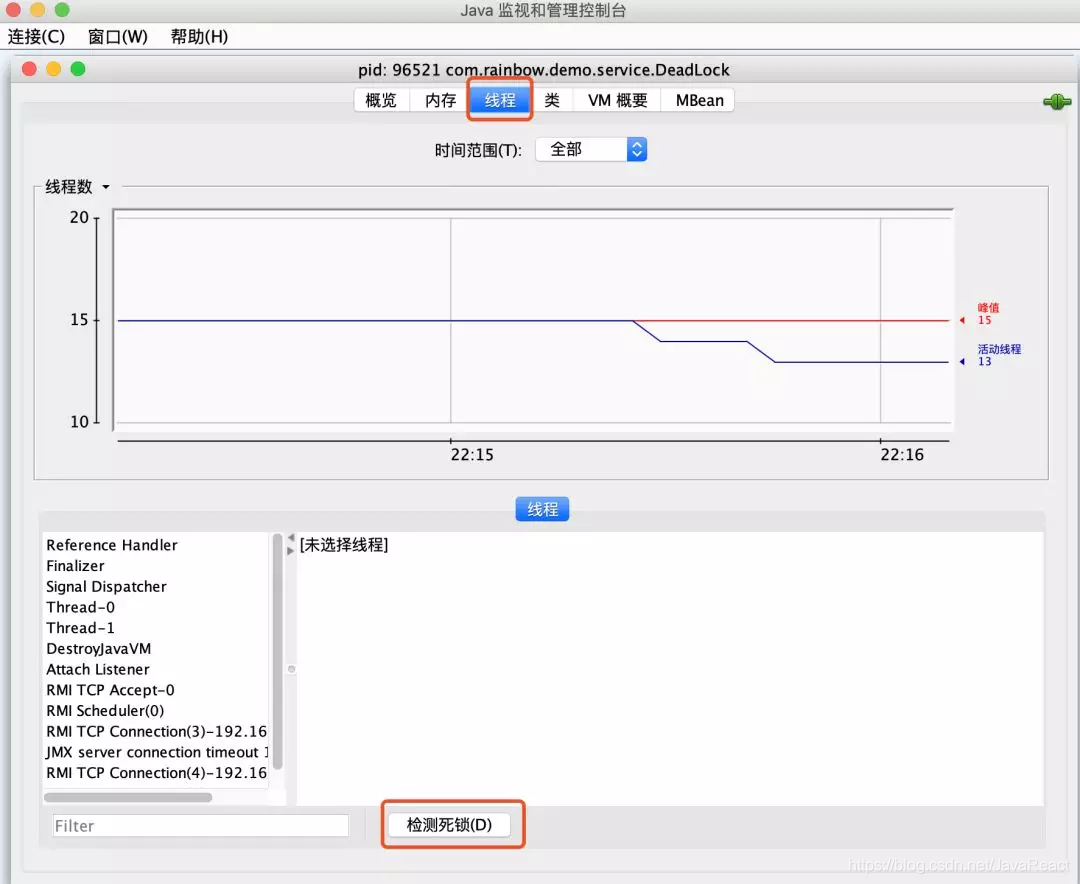Open the 帮助(H) menu

pos(199,37)
